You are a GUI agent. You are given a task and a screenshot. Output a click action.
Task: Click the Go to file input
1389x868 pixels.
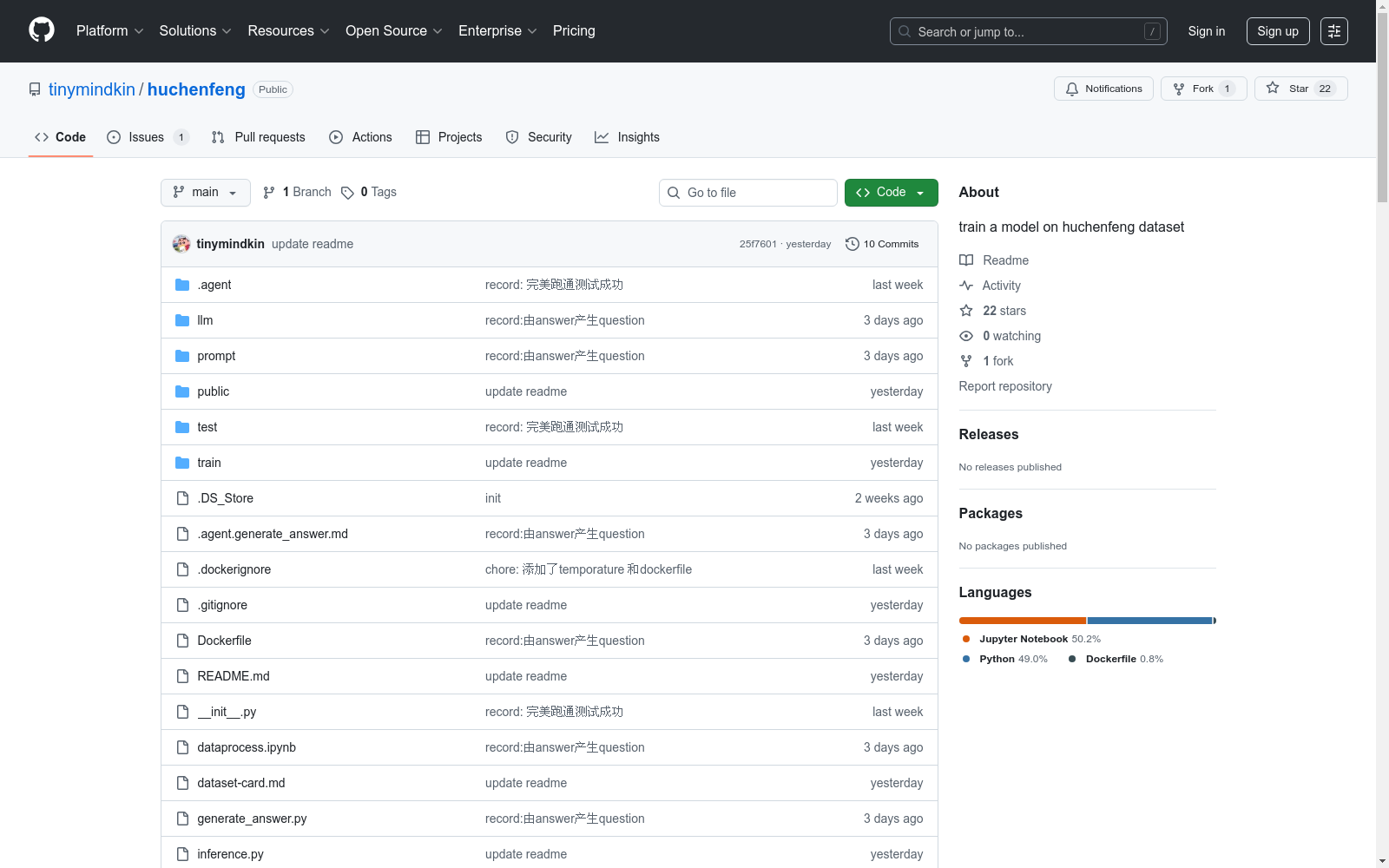[x=748, y=193]
